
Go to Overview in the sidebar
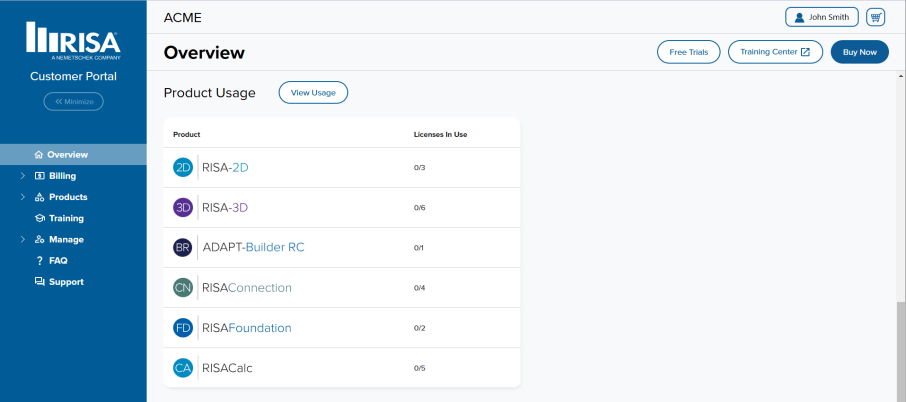click(x=73, y=154)
